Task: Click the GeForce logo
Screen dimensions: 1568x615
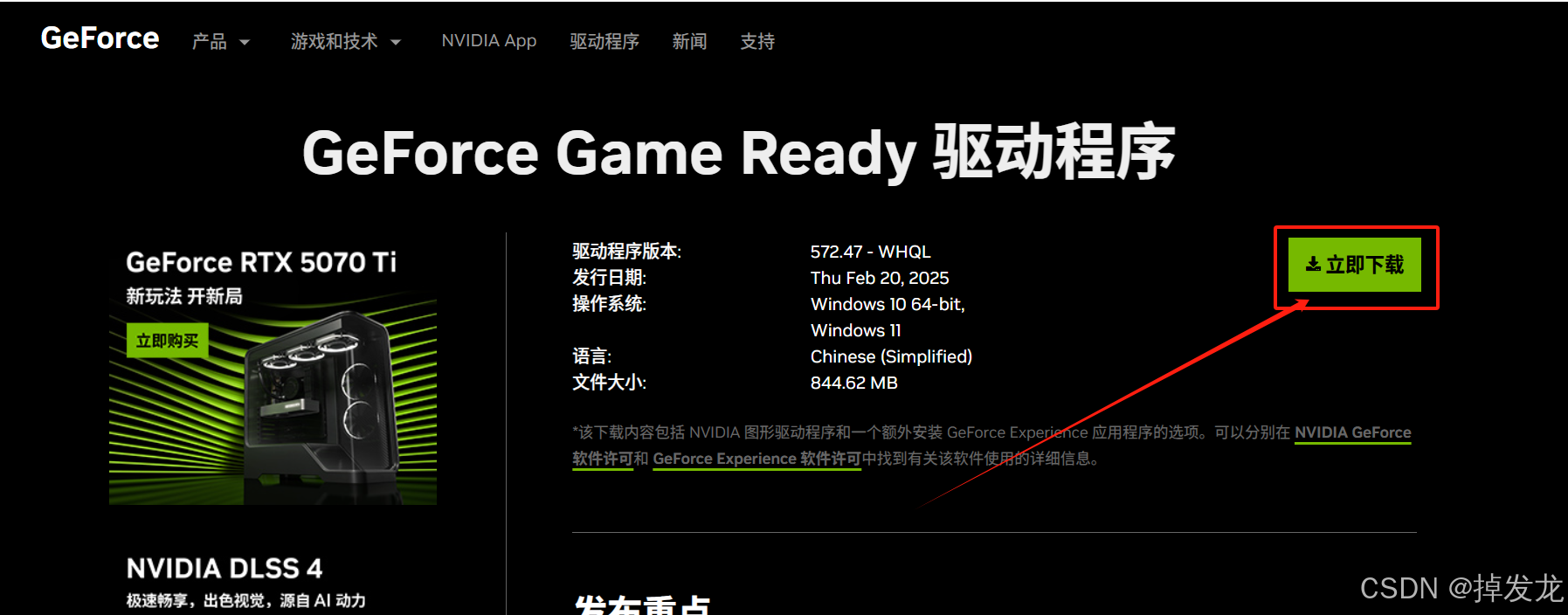Action: (100, 38)
